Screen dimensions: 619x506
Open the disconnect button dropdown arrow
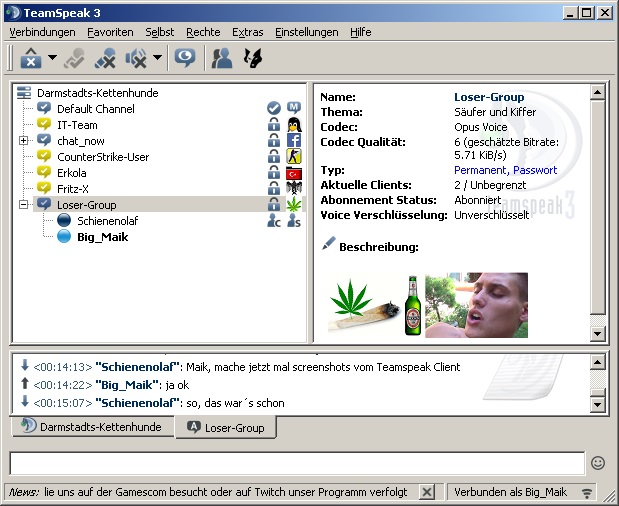pyautogui.click(x=52, y=58)
